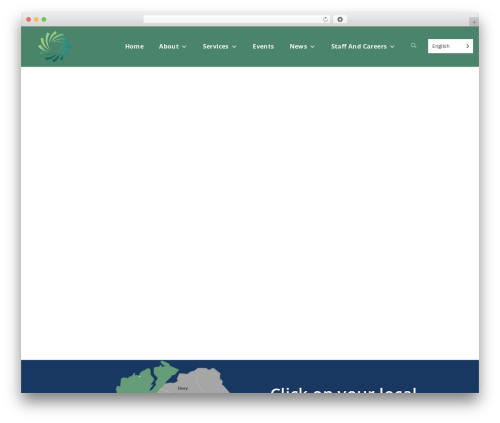Open the Services menu
Viewport: 500px width, 423px height.
point(215,46)
